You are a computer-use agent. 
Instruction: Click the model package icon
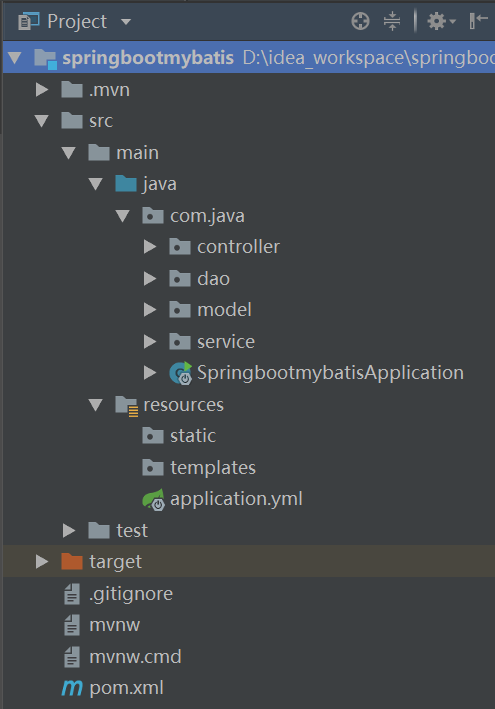pyautogui.click(x=180, y=310)
